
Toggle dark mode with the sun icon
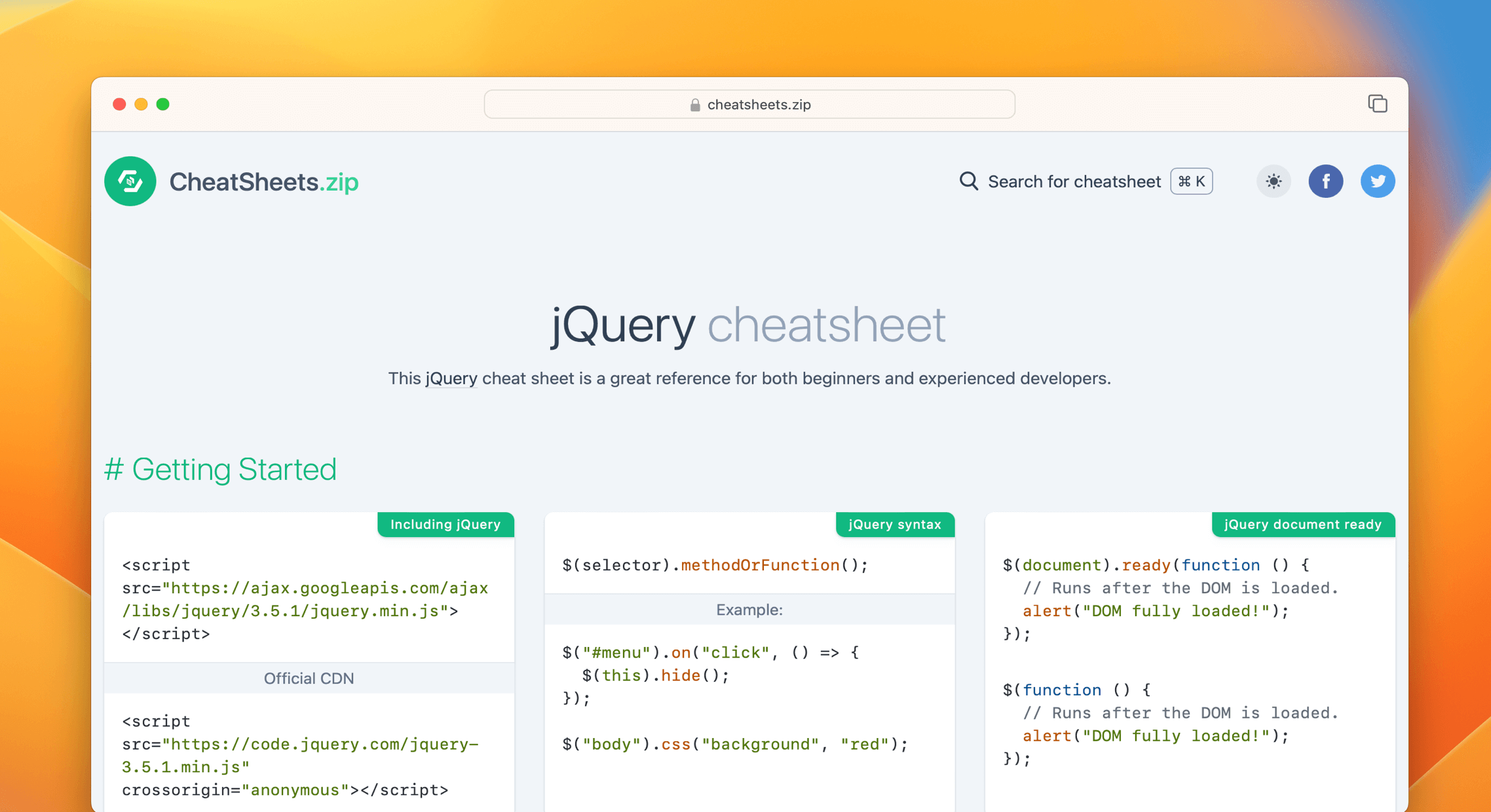point(1274,181)
